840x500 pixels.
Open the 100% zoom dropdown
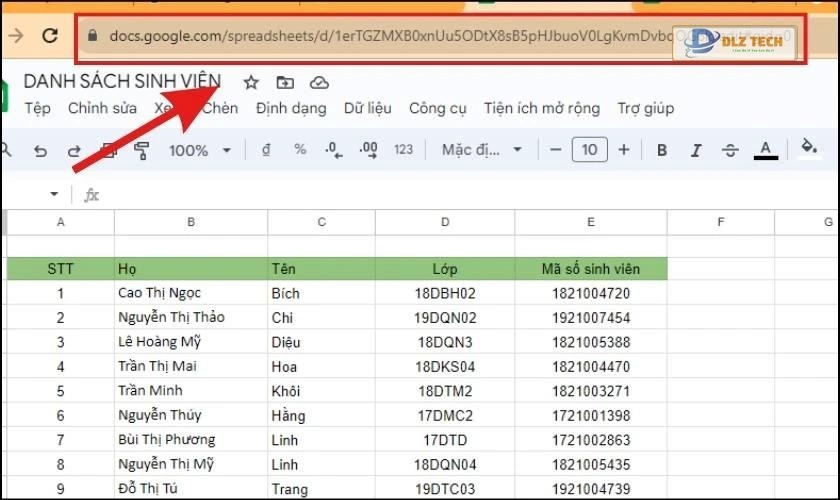click(x=199, y=151)
